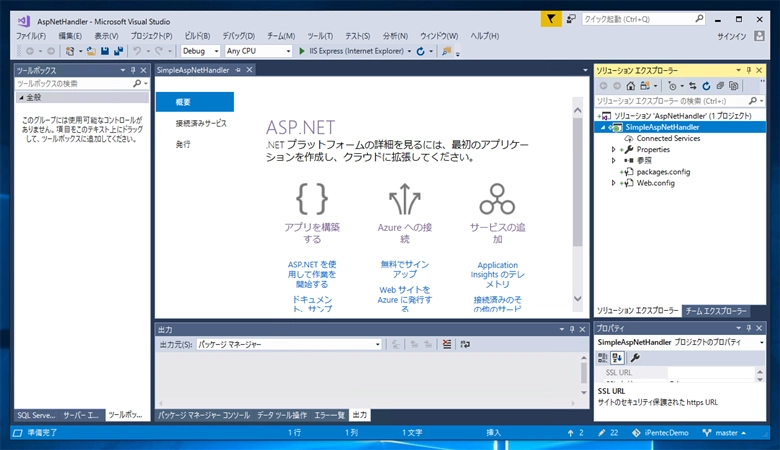
Task: Switch to エラー一覧 tab
Action: [x=329, y=415]
